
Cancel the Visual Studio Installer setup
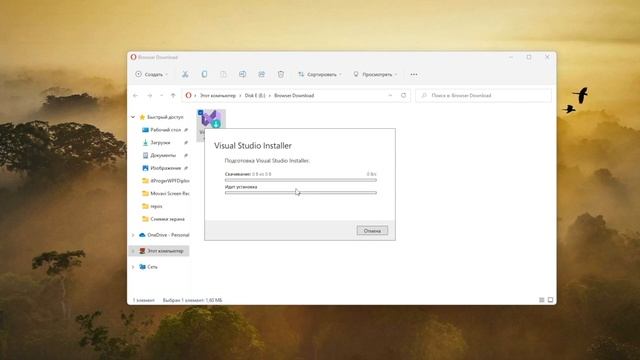[x=372, y=231]
